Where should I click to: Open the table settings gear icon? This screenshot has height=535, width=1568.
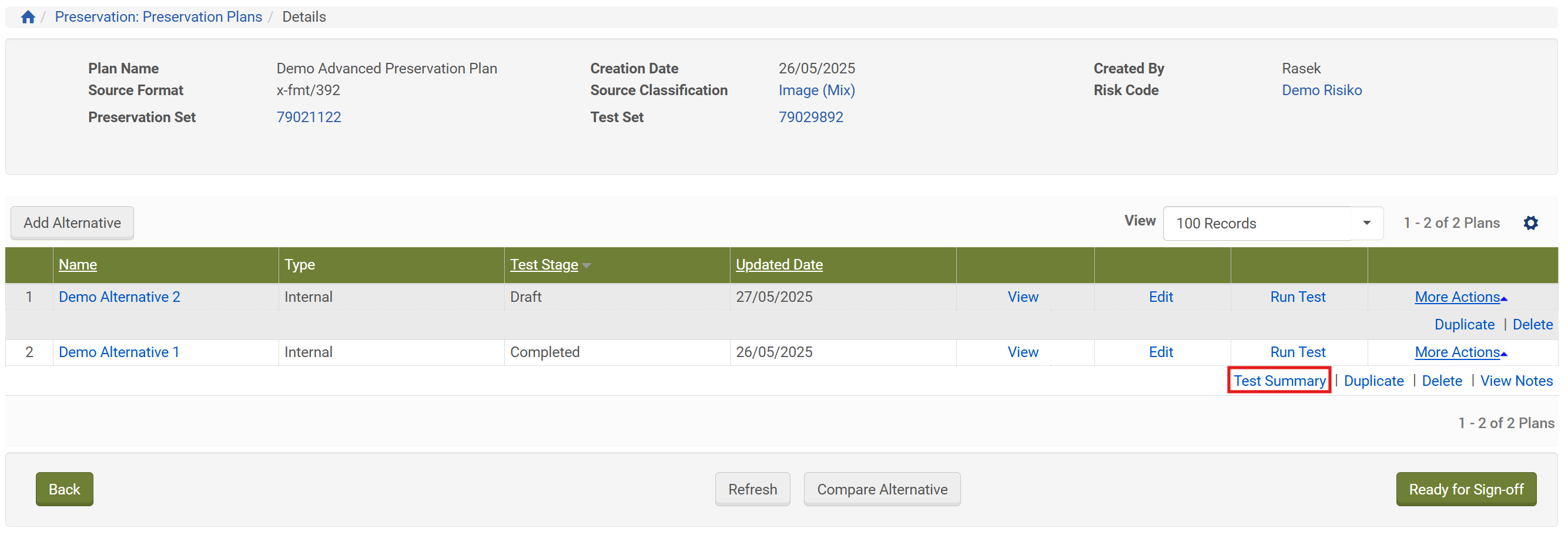(1530, 223)
